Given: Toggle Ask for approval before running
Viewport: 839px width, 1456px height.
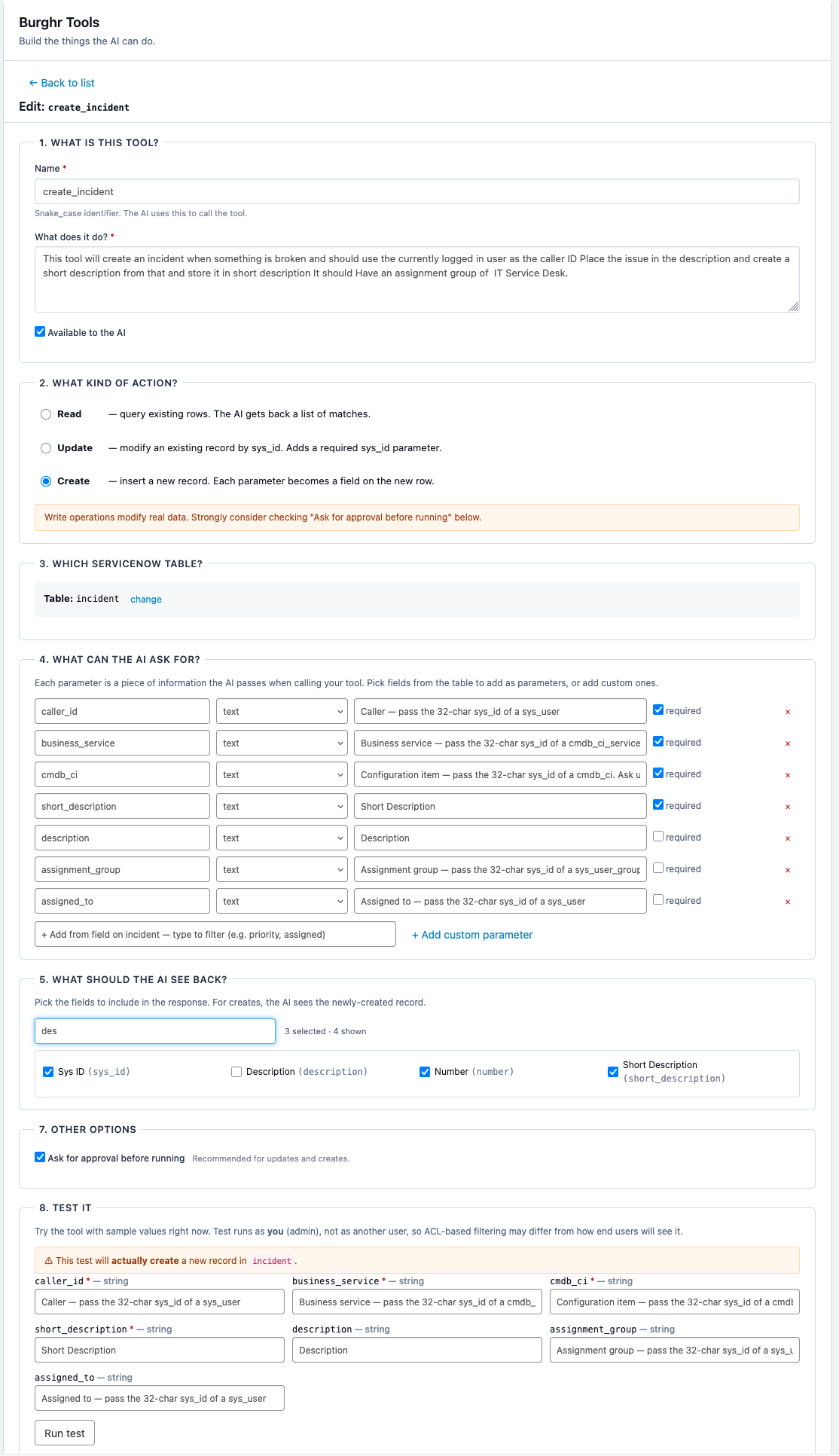Looking at the screenshot, I should 40,1157.
